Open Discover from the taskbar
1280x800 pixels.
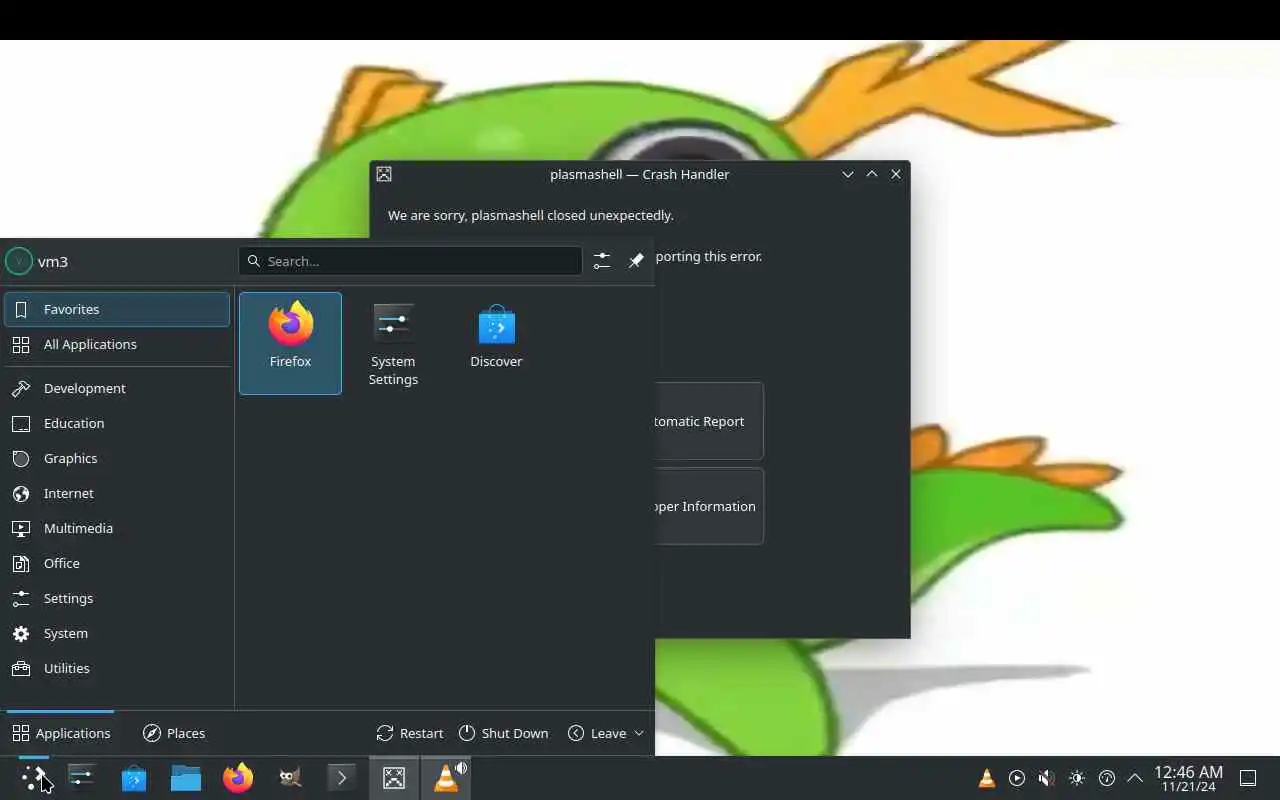pyautogui.click(x=134, y=778)
